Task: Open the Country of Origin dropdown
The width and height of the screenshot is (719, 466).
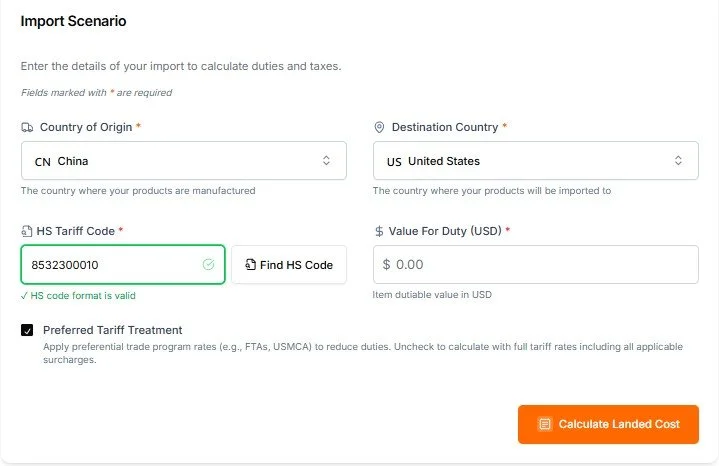Action: [x=183, y=161]
